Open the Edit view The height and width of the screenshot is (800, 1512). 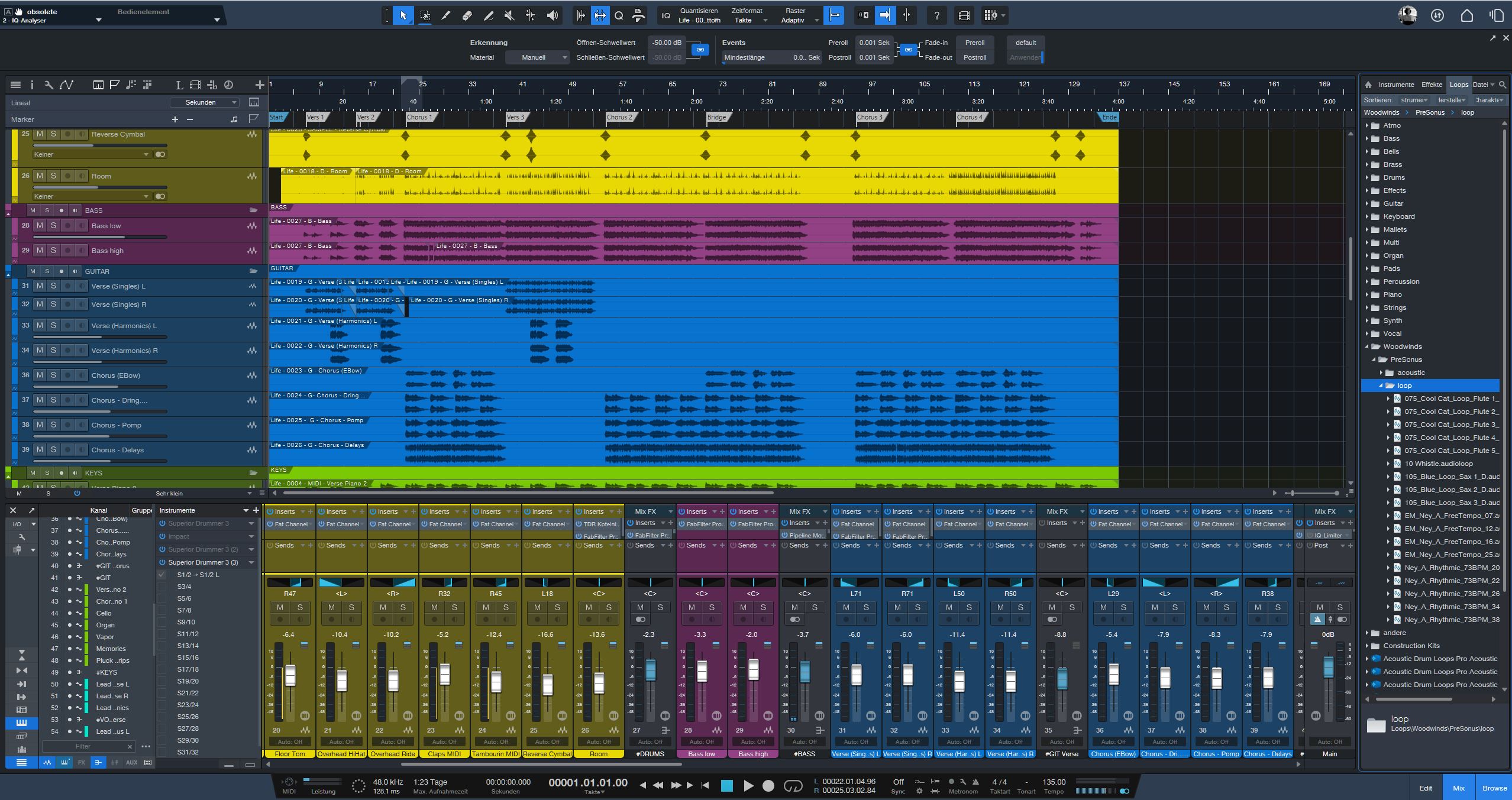coord(1426,788)
